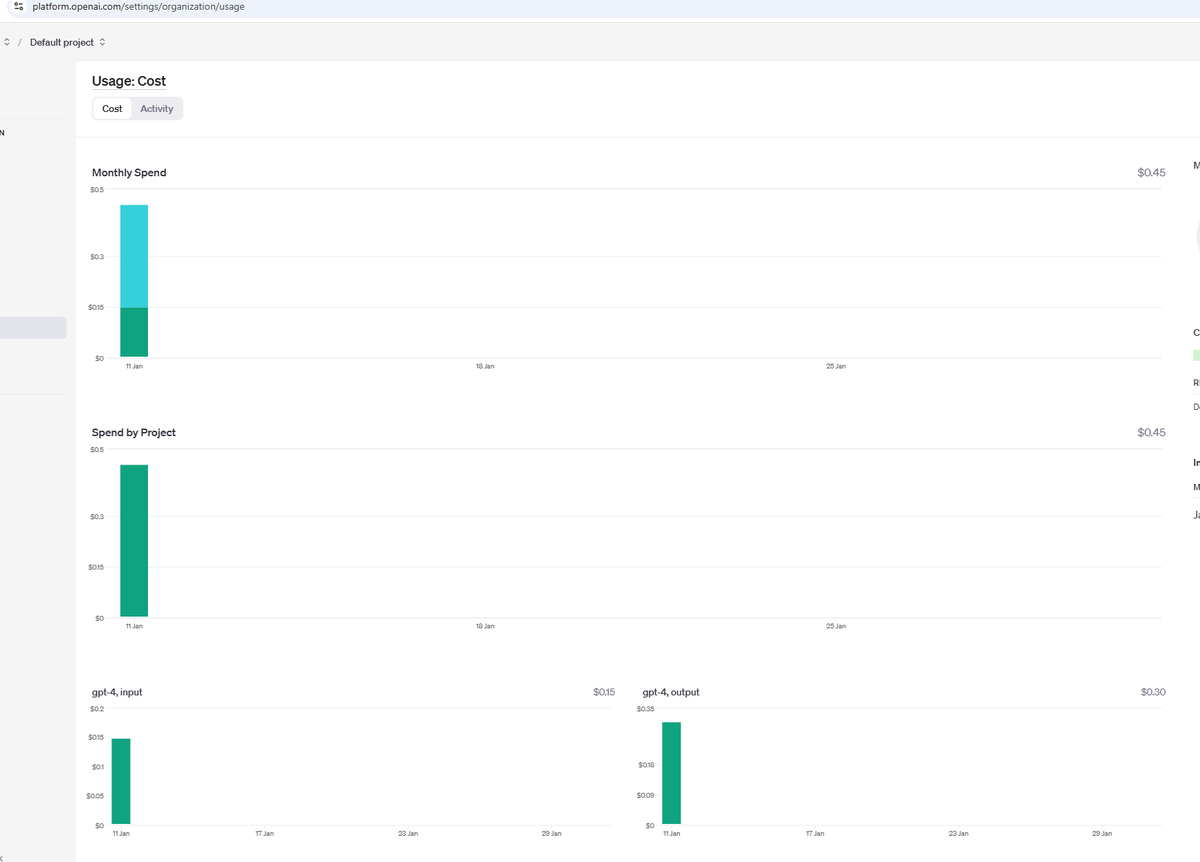Expand the organization chevron before the slash

coord(6,42)
